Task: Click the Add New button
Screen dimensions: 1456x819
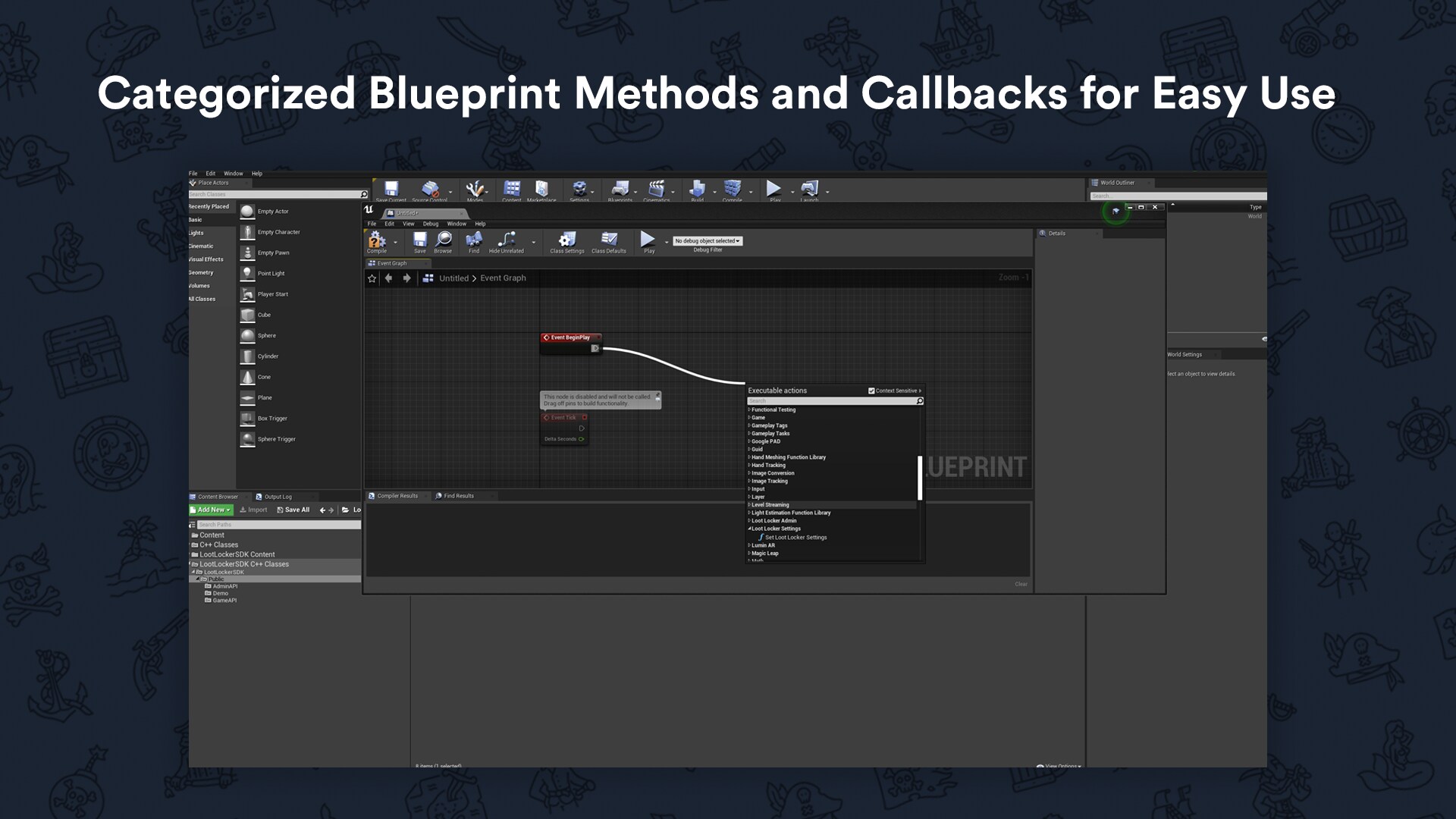Action: point(211,510)
